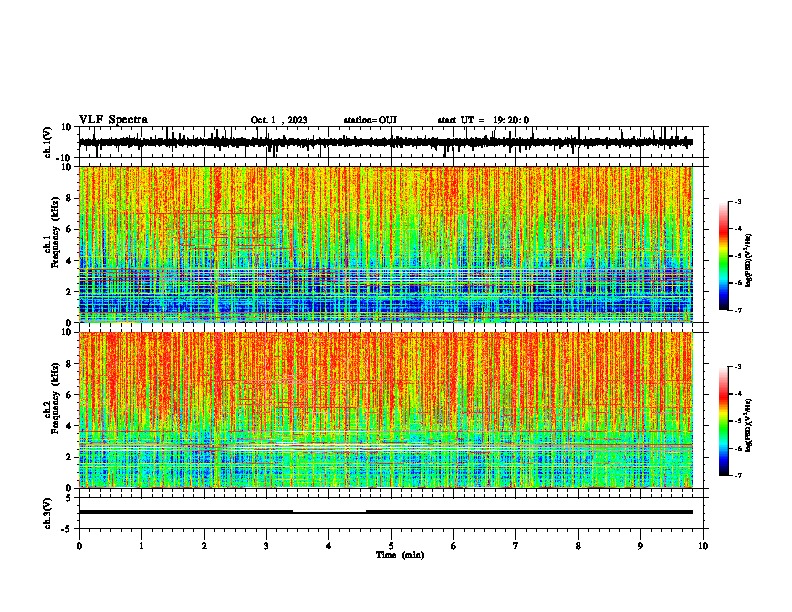Click the ch.2 spectrogram colorbar
Screen dimensions: 792x612
point(723,421)
